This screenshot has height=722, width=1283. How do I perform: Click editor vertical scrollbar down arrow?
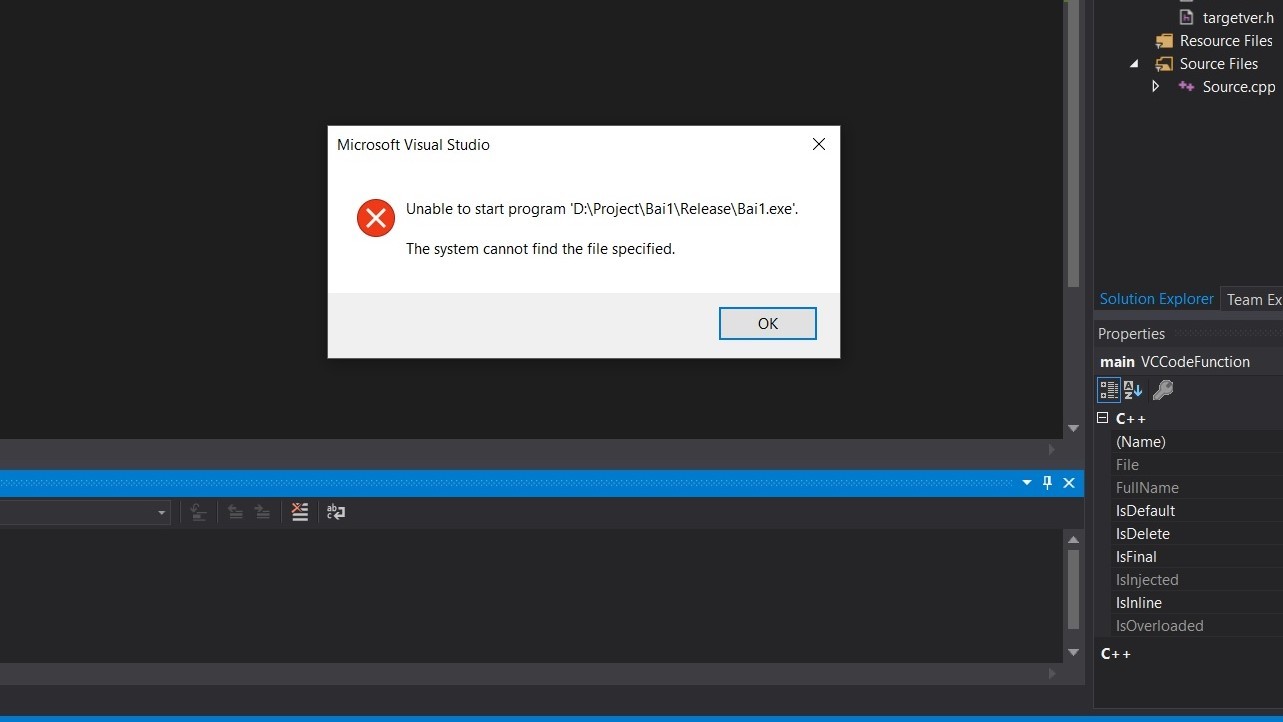[x=1073, y=428]
